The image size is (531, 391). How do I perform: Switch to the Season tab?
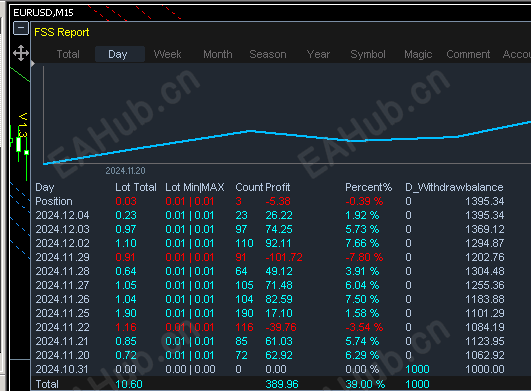pos(268,54)
